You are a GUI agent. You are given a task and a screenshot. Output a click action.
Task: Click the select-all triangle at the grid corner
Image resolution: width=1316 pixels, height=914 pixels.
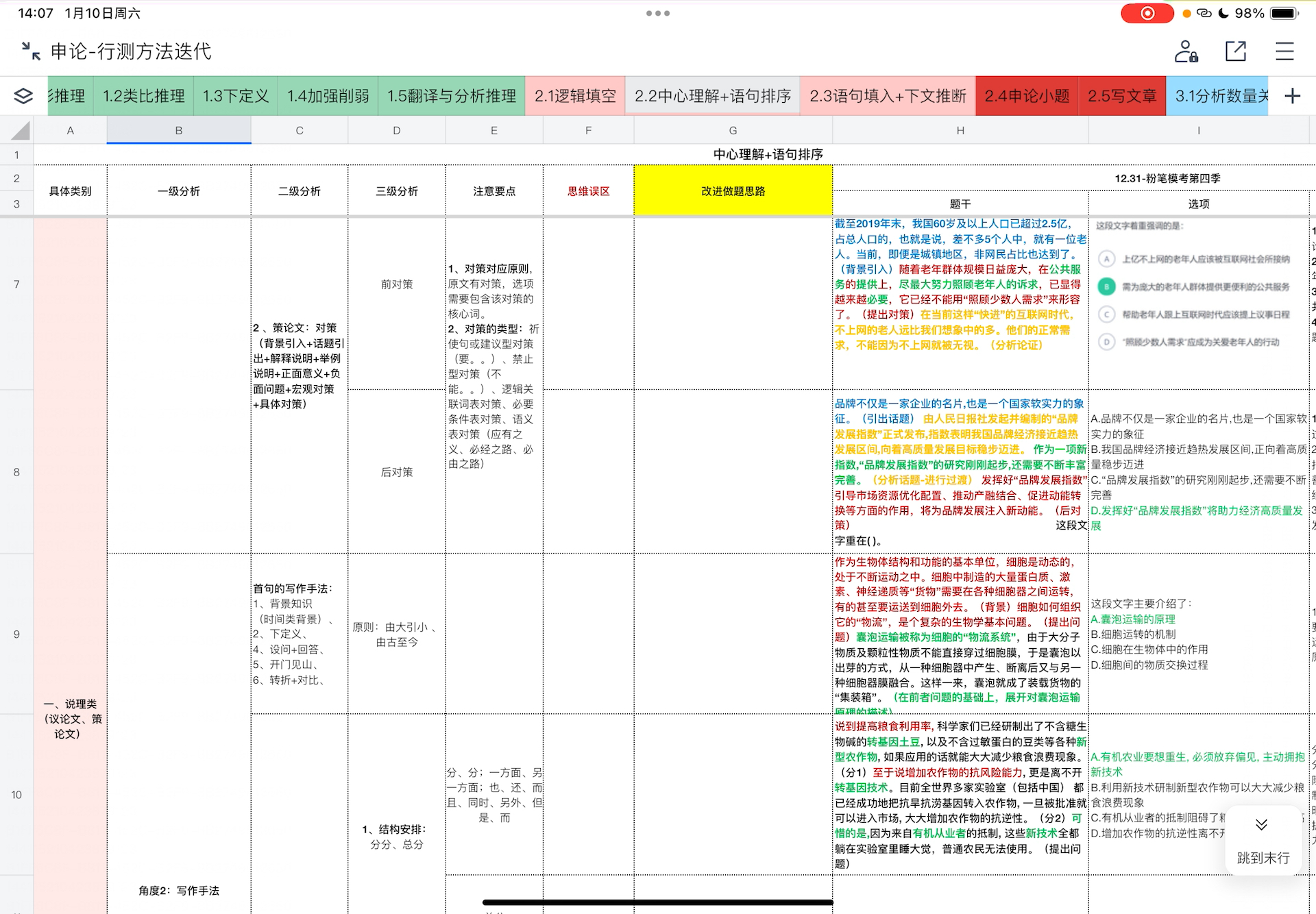pyautogui.click(x=21, y=129)
